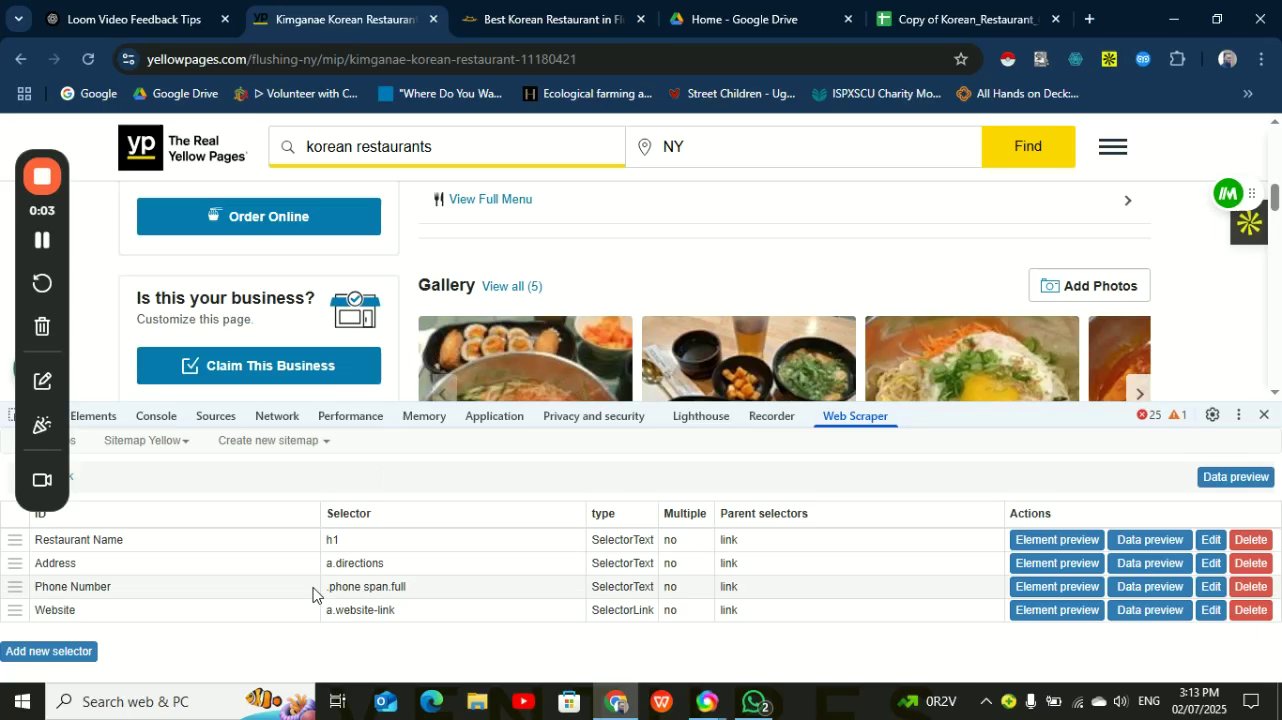The width and height of the screenshot is (1282, 720).
Task: Open Chrome apps grid icon
Action: pos(24,94)
